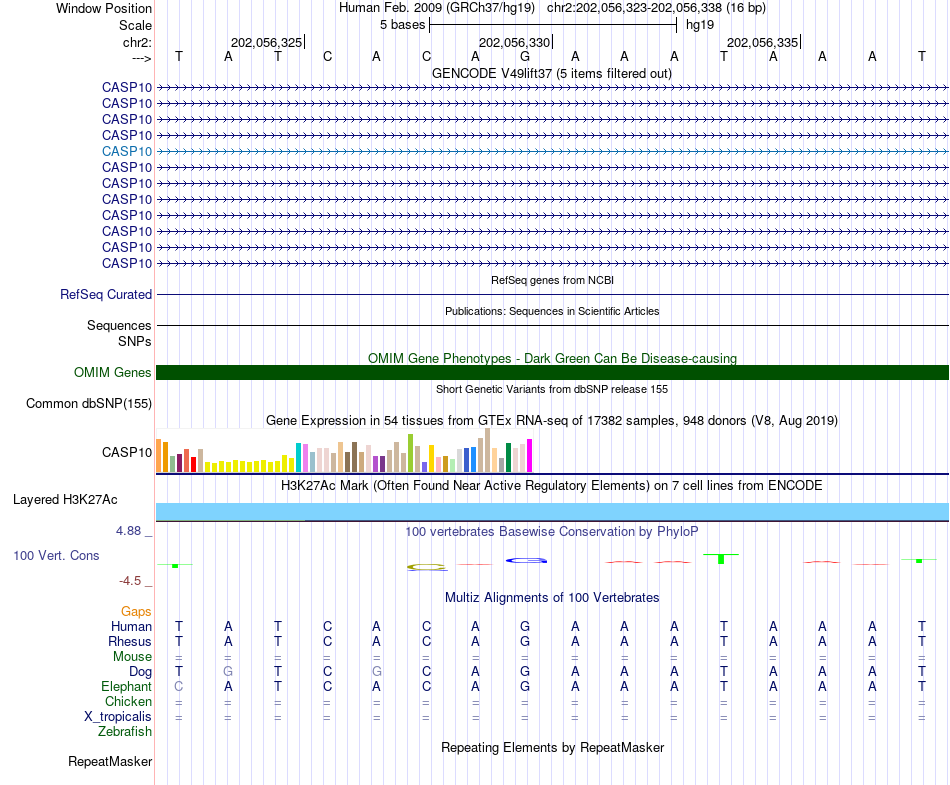Click the Gene Expression in 54 tissues title
Viewport: 950px width, 785px height.
point(552,420)
